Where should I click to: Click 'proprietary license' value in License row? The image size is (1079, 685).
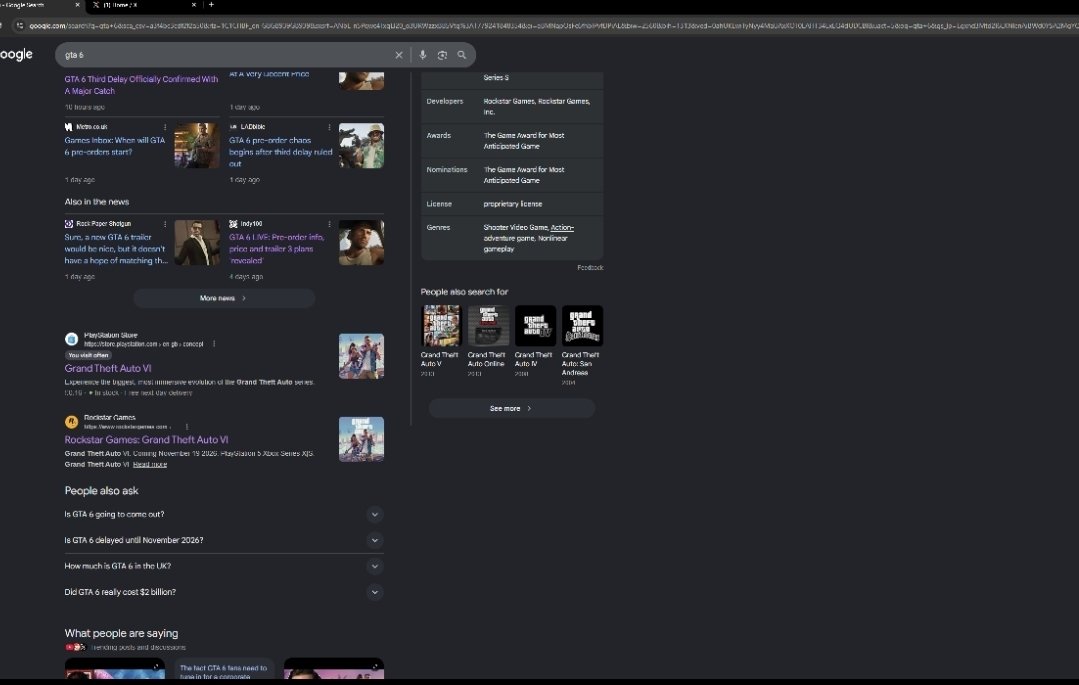pyautogui.click(x=513, y=204)
